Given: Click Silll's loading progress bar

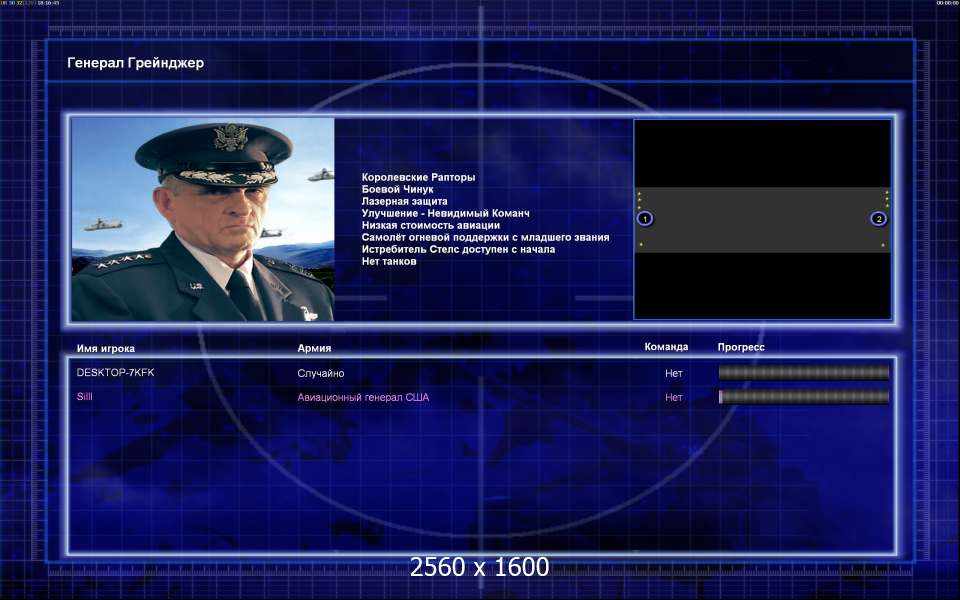Looking at the screenshot, I should (803, 397).
